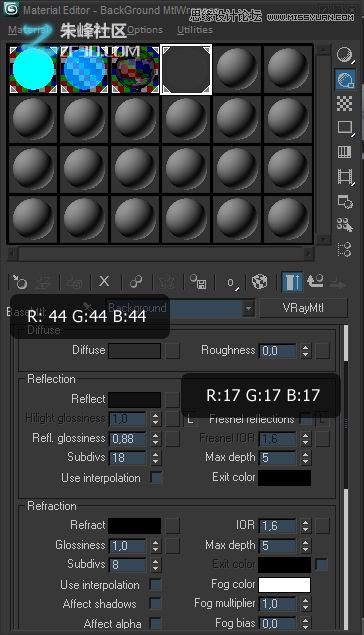The image size is (364, 635).
Task: Open the Utilities menu
Action: [195, 30]
